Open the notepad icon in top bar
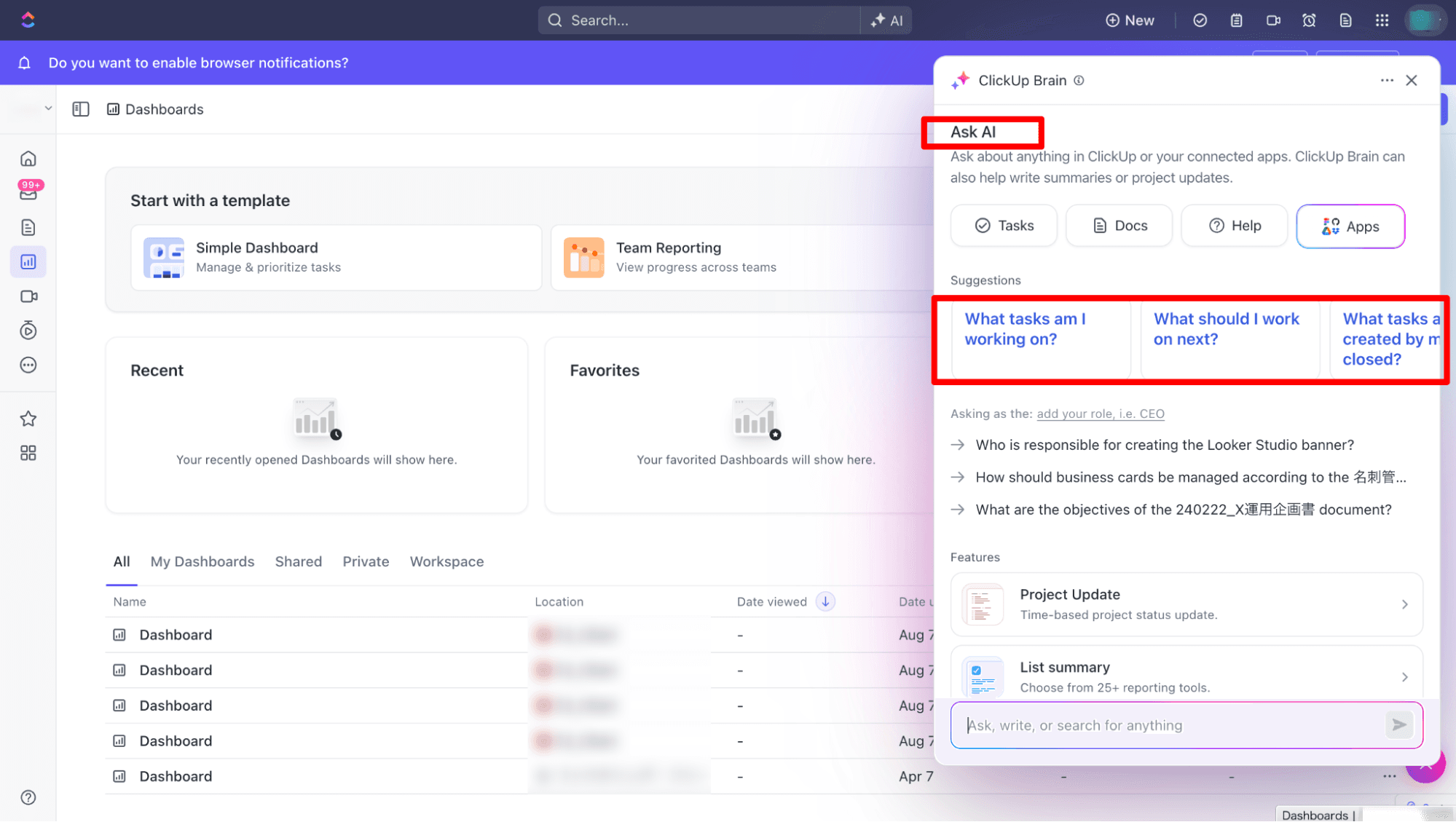The width and height of the screenshot is (1456, 822). click(x=1236, y=20)
